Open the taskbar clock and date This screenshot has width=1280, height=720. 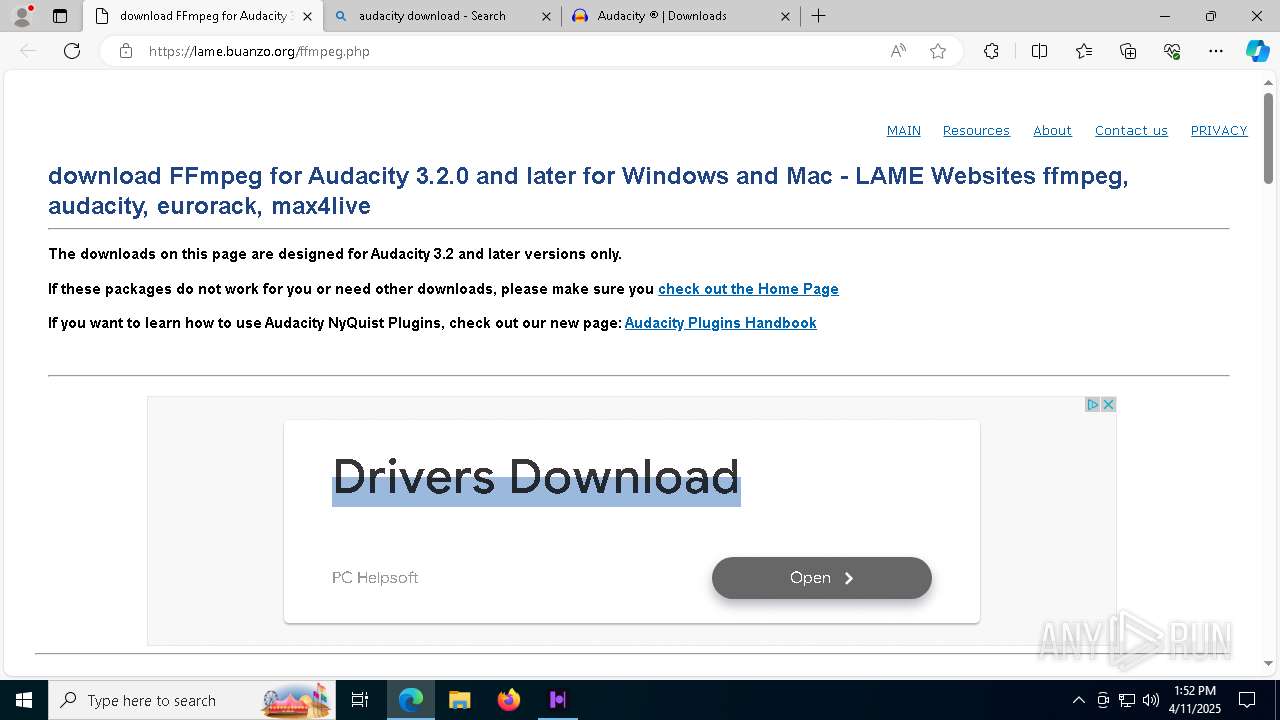(x=1195, y=700)
